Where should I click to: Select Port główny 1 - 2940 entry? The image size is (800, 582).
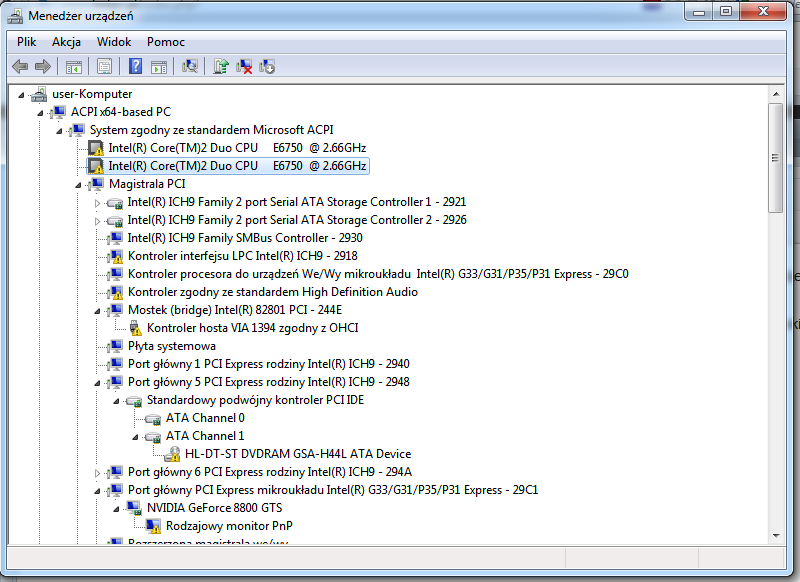(x=268, y=364)
